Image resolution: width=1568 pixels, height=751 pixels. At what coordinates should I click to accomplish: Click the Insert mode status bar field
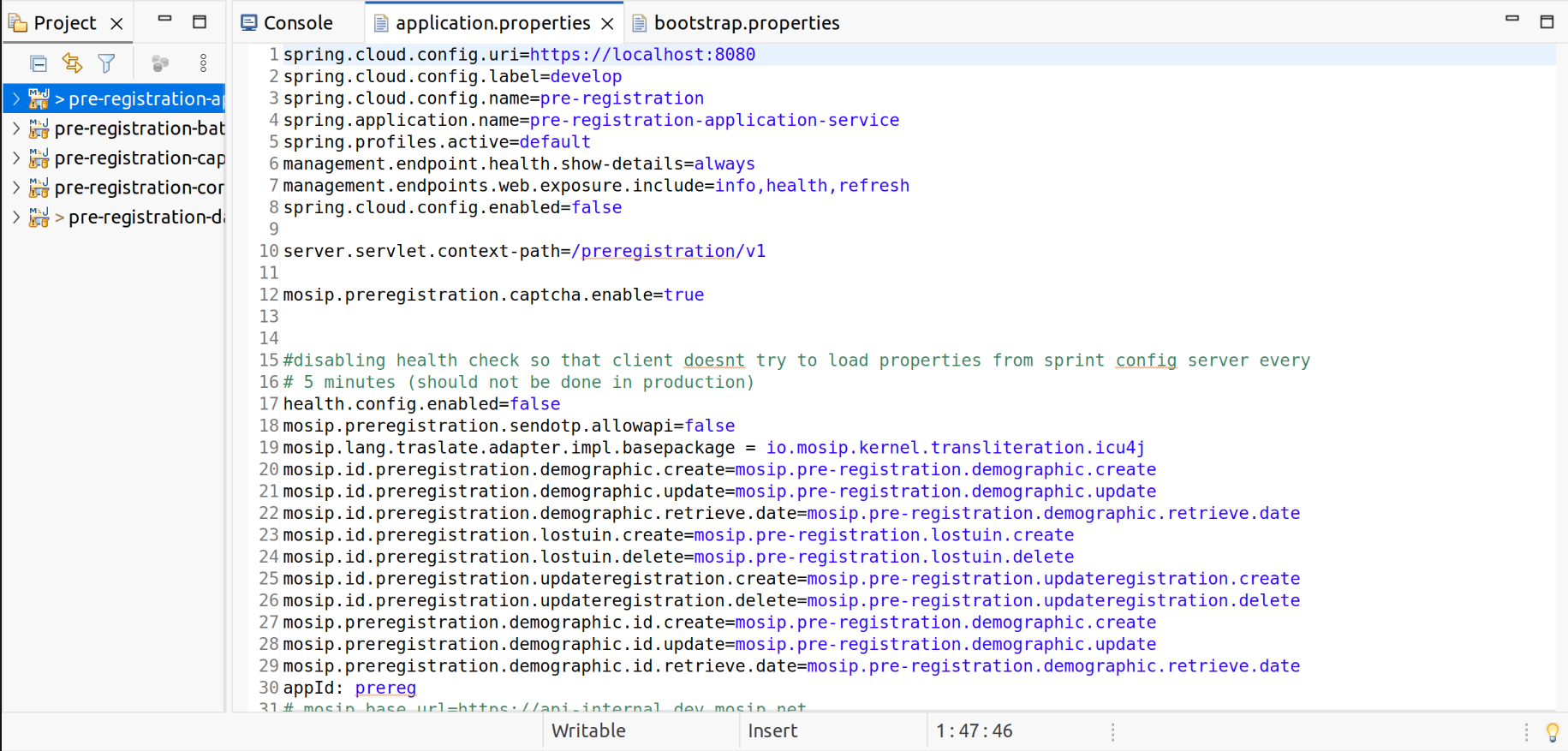click(772, 731)
